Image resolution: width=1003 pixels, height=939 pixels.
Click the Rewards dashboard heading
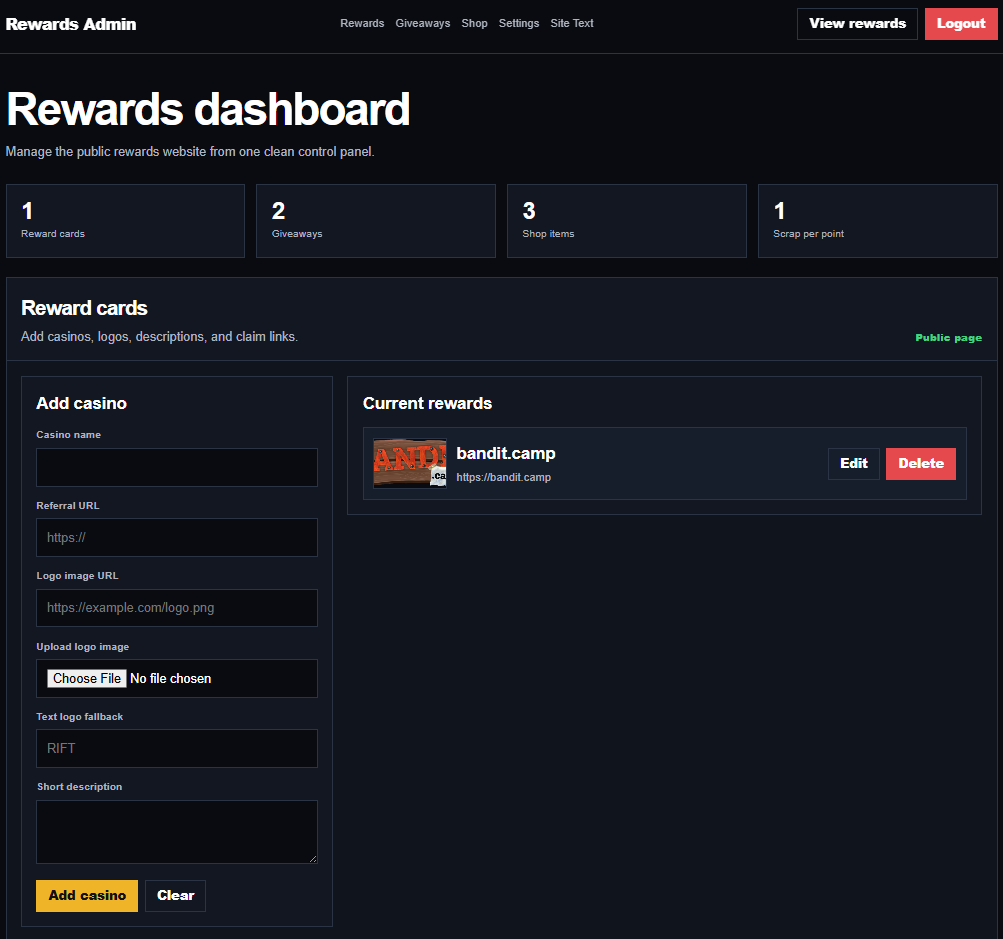(x=208, y=109)
